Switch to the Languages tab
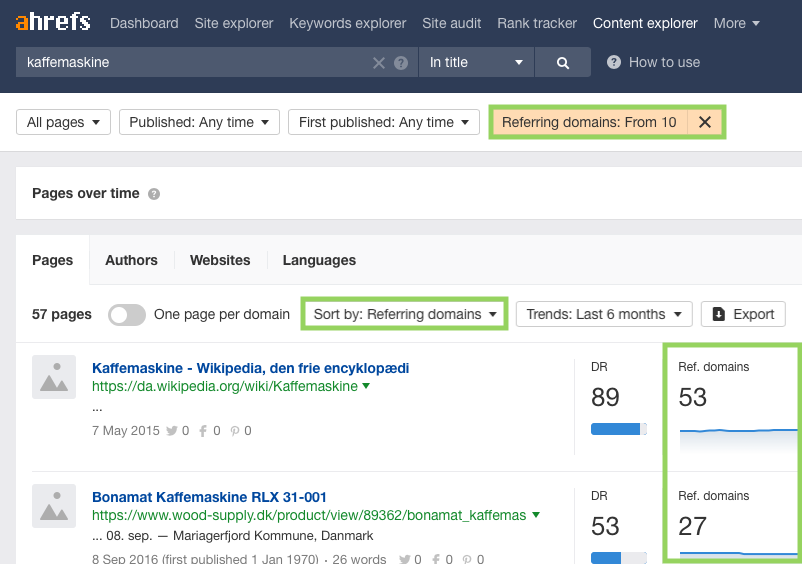 (x=319, y=260)
